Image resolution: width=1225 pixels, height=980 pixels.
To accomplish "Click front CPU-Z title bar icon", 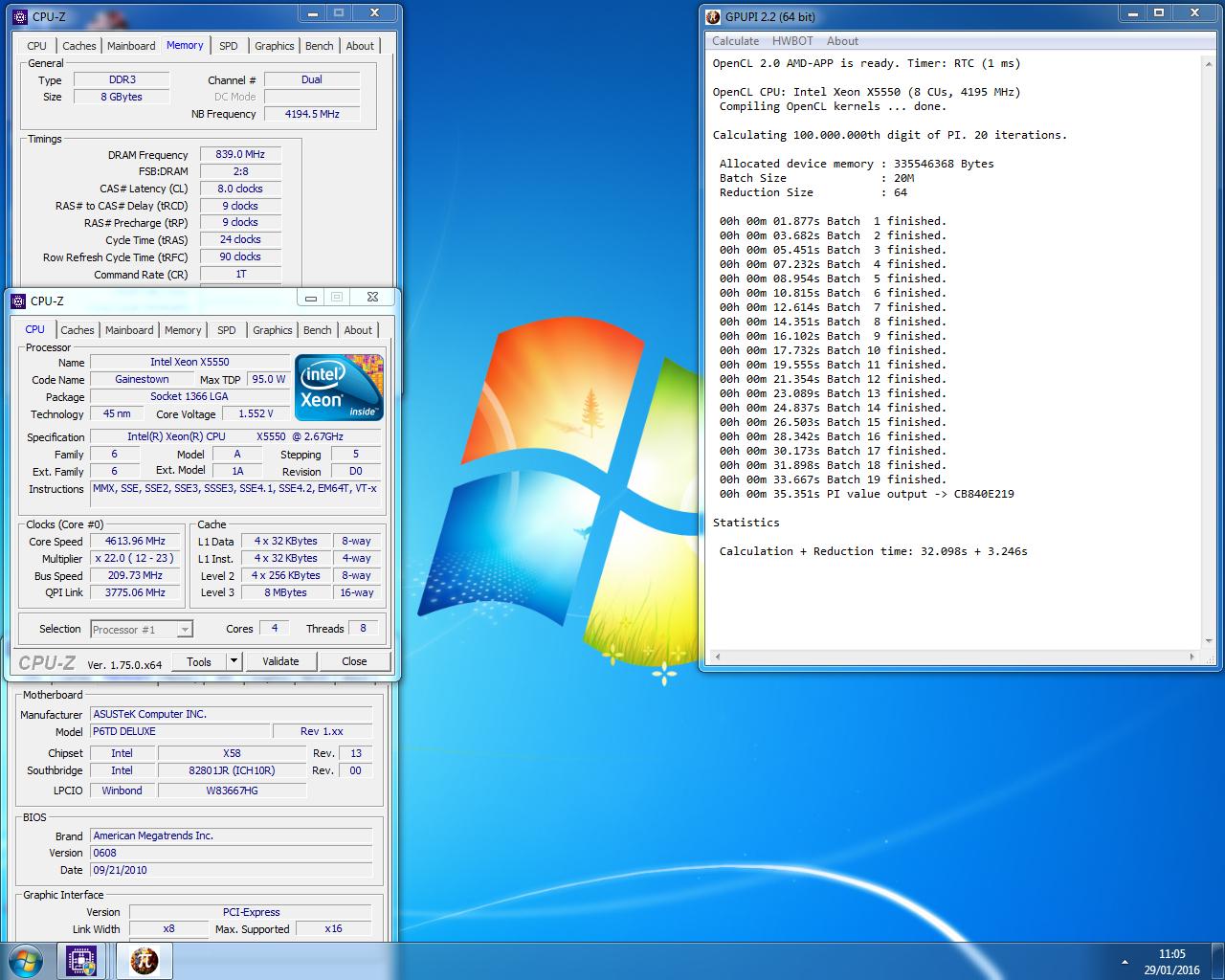I will 18,301.
